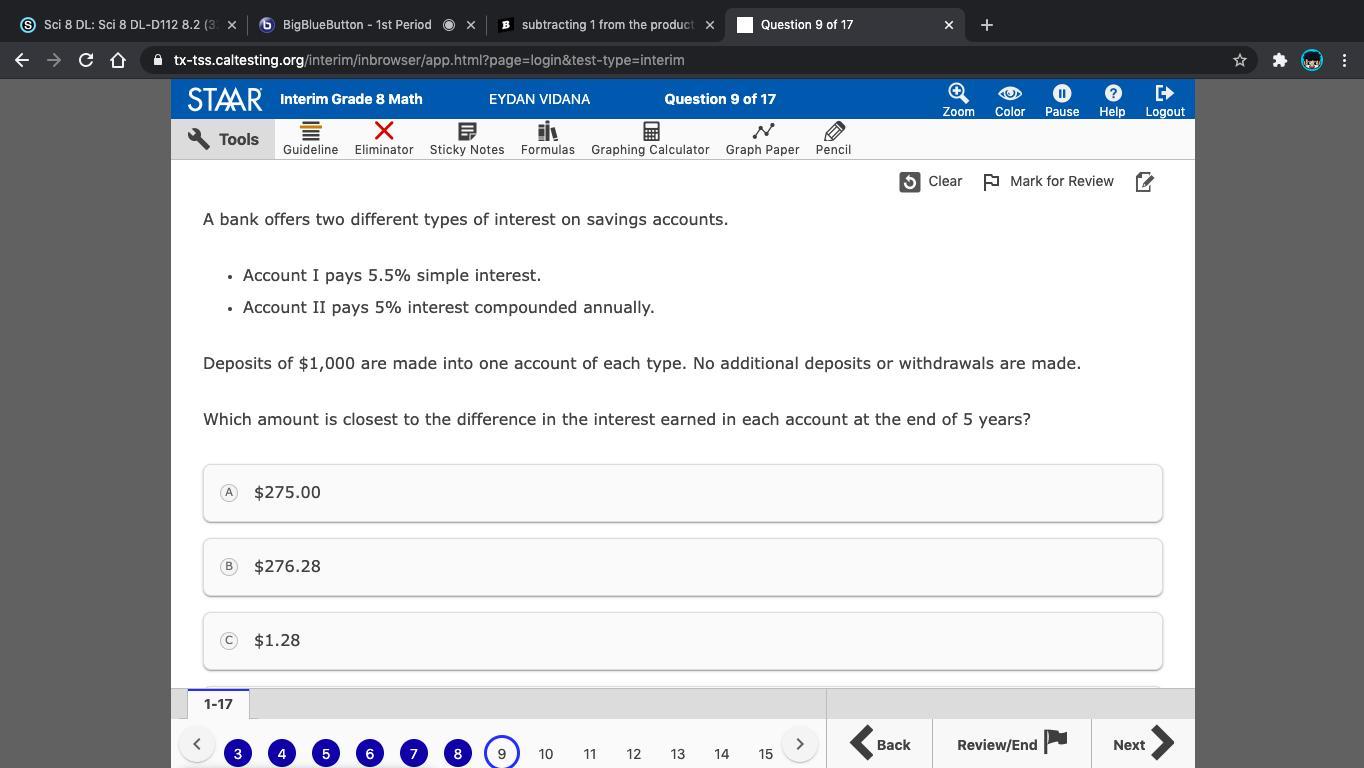Click the Zoom magnifier icon
1364x768 pixels.
pos(958,94)
